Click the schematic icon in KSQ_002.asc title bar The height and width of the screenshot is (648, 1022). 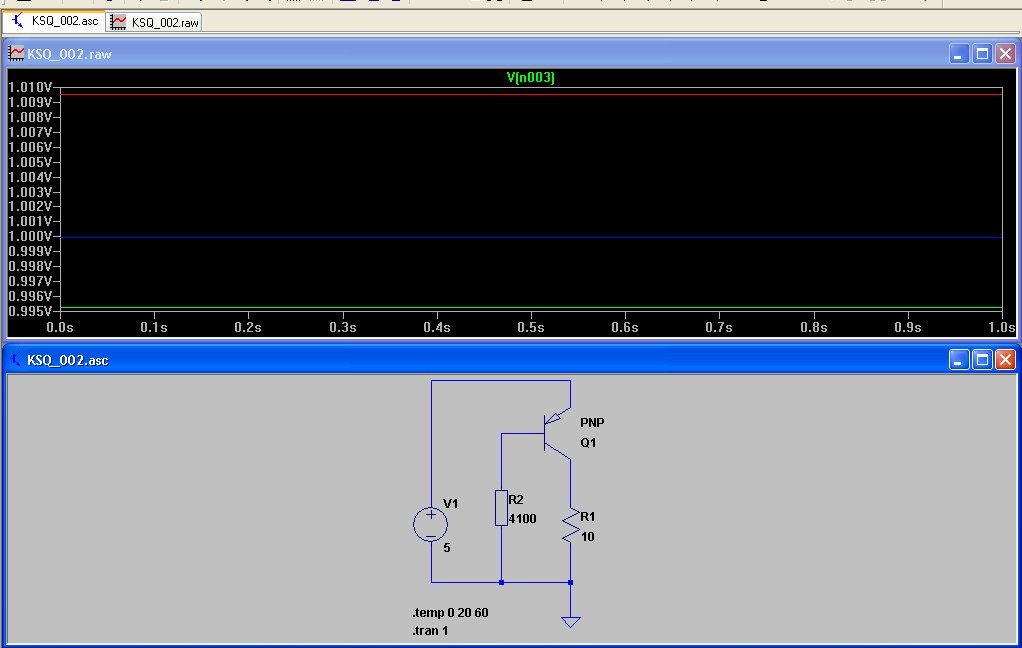[16, 359]
